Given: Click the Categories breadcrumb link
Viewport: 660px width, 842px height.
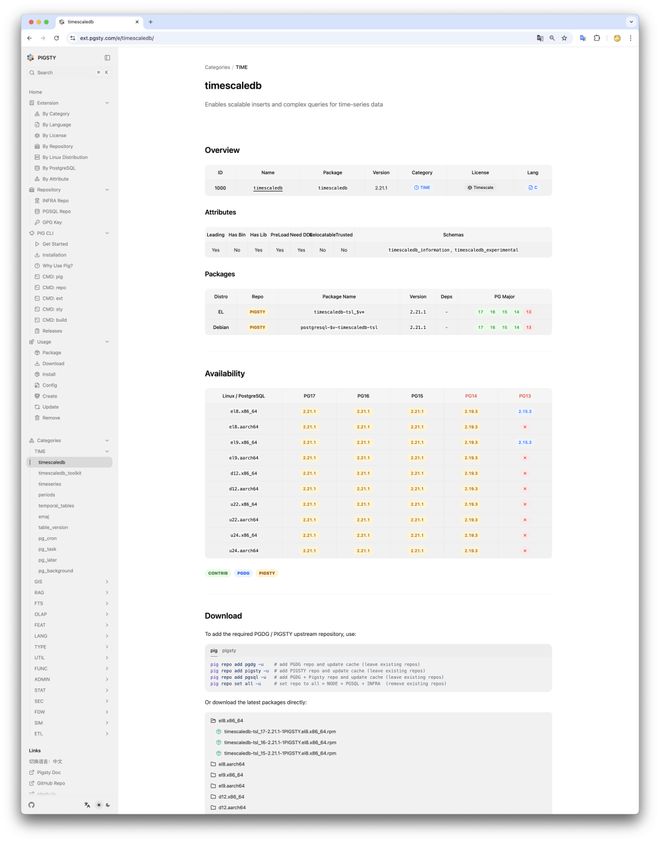Looking at the screenshot, I should click(217, 67).
